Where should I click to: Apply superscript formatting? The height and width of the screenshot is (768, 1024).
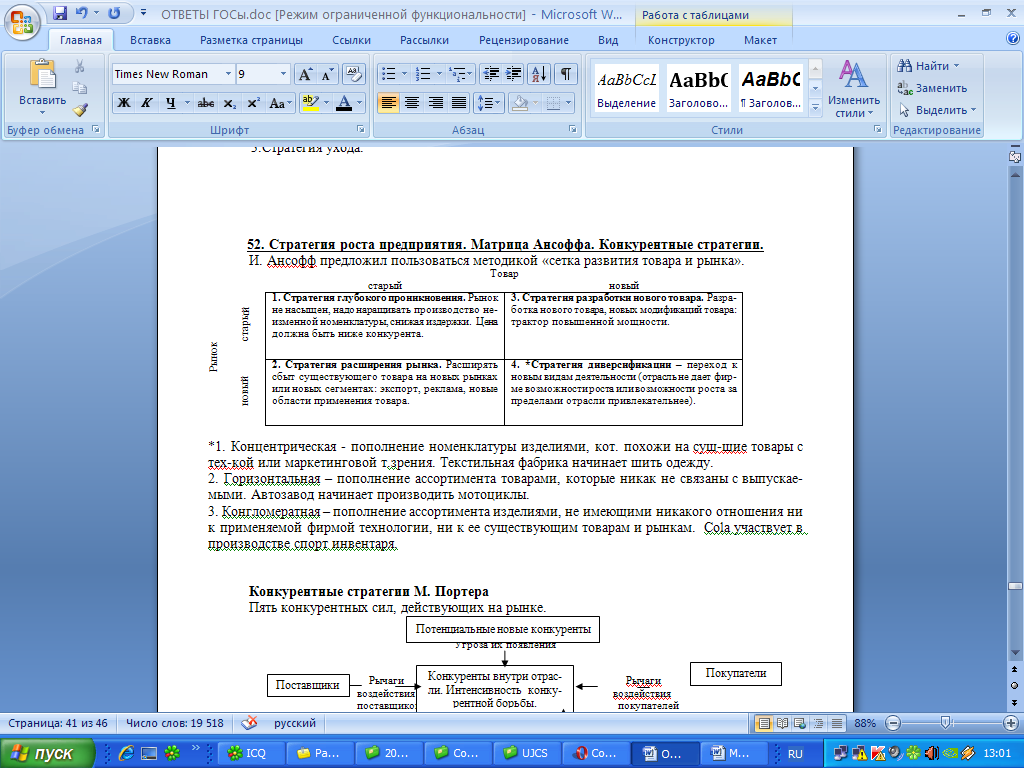pyautogui.click(x=253, y=103)
